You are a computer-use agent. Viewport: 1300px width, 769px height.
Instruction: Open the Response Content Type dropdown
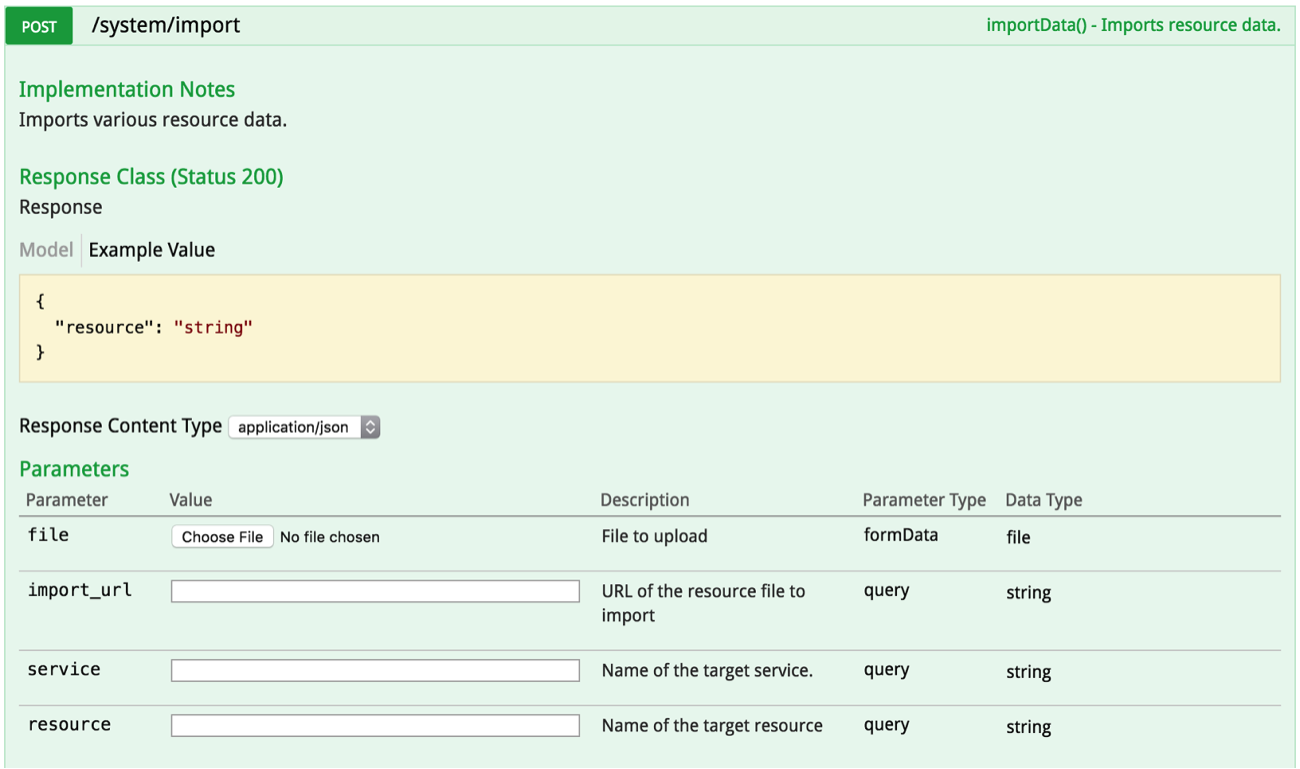point(302,426)
